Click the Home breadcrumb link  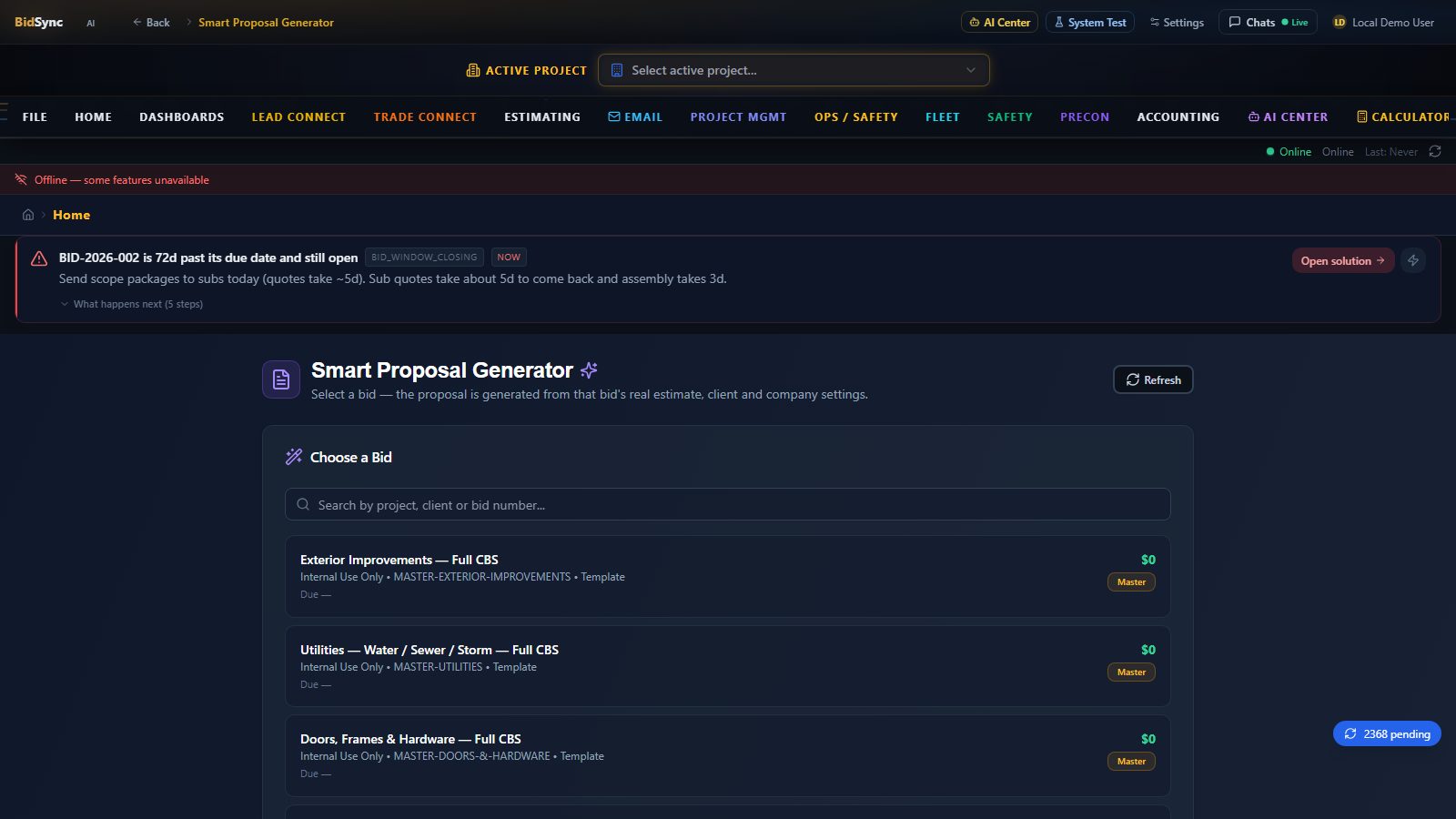pyautogui.click(x=71, y=215)
